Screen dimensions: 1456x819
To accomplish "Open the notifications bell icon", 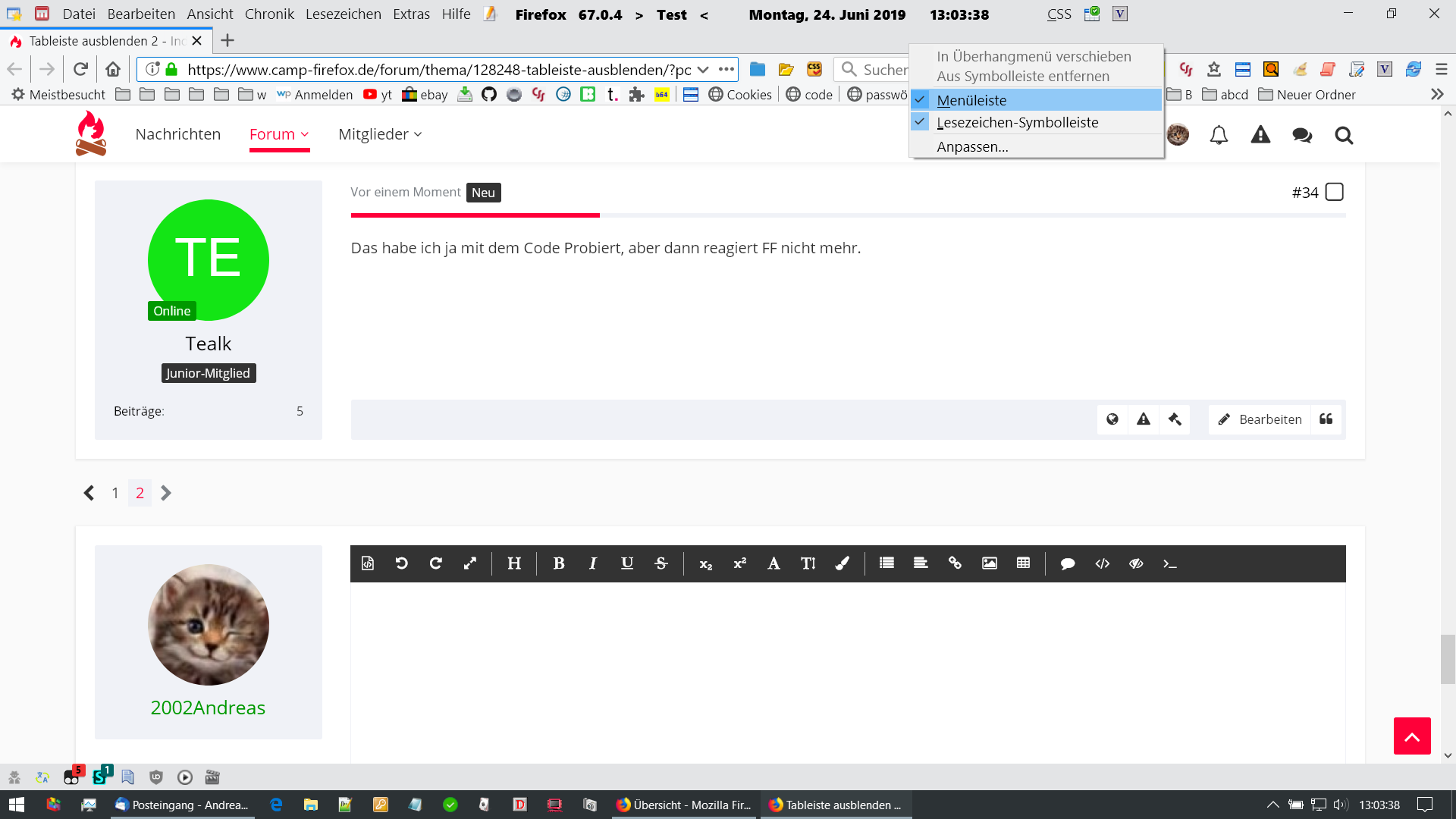I will [1219, 135].
